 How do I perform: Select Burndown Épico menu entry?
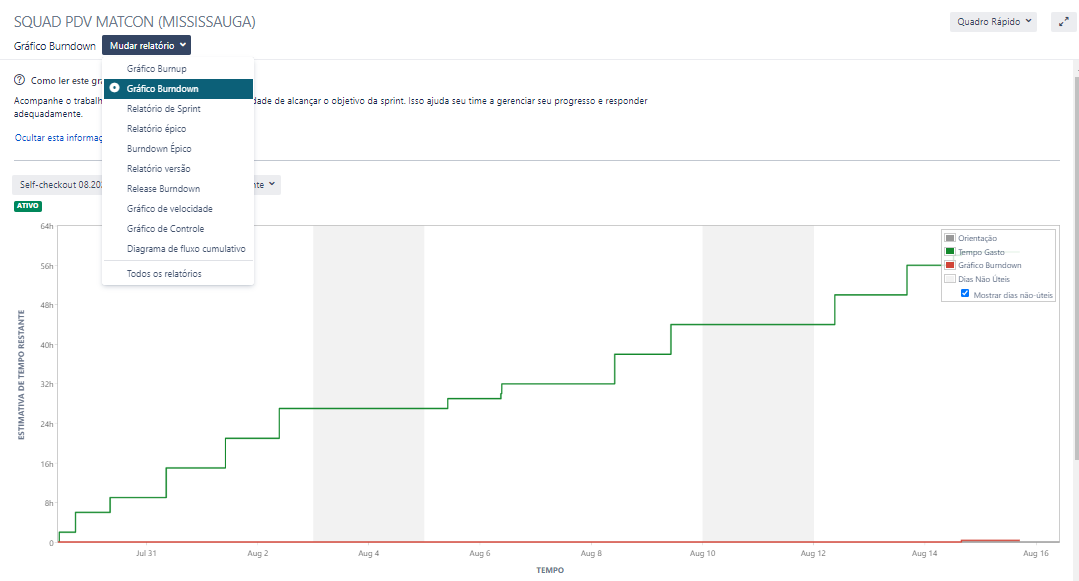(x=159, y=148)
